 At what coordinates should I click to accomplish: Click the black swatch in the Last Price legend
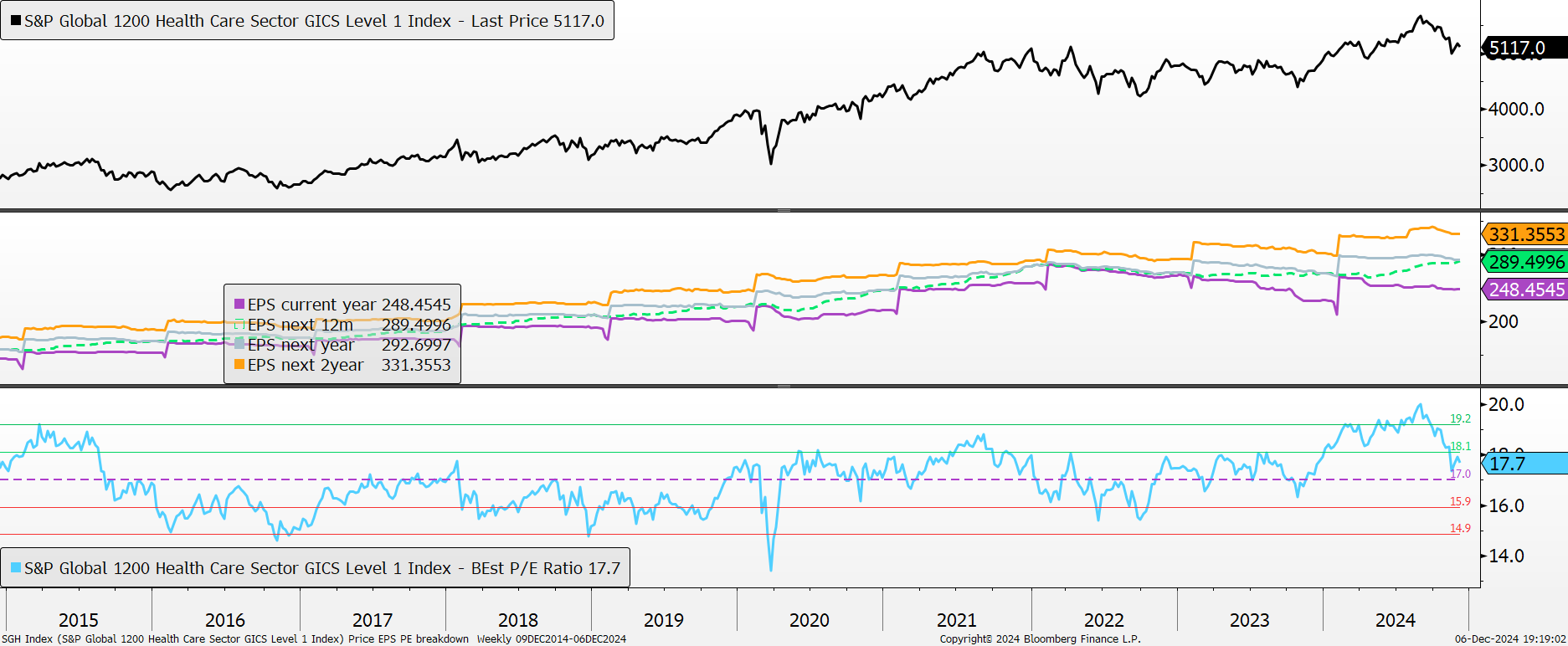point(16,21)
